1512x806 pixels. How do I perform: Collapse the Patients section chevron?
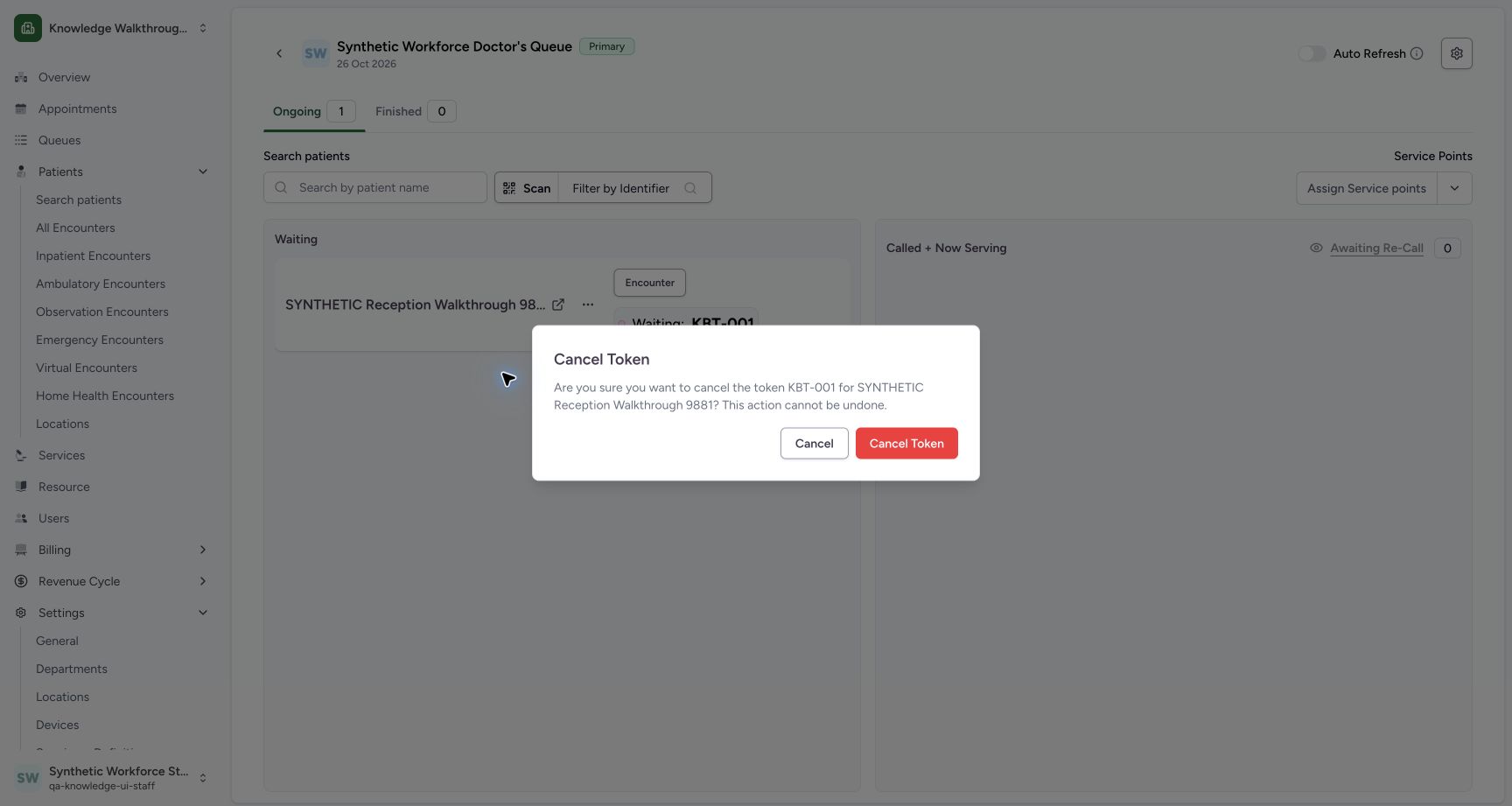[203, 172]
